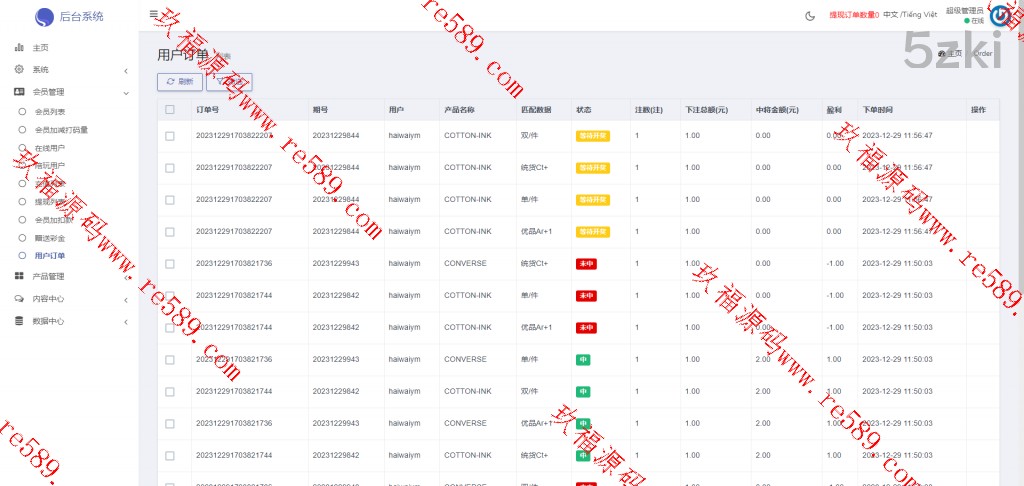1024x486 pixels.
Task: Check the CONVERSE 统货Ct+ row checkbox
Action: click(x=170, y=264)
